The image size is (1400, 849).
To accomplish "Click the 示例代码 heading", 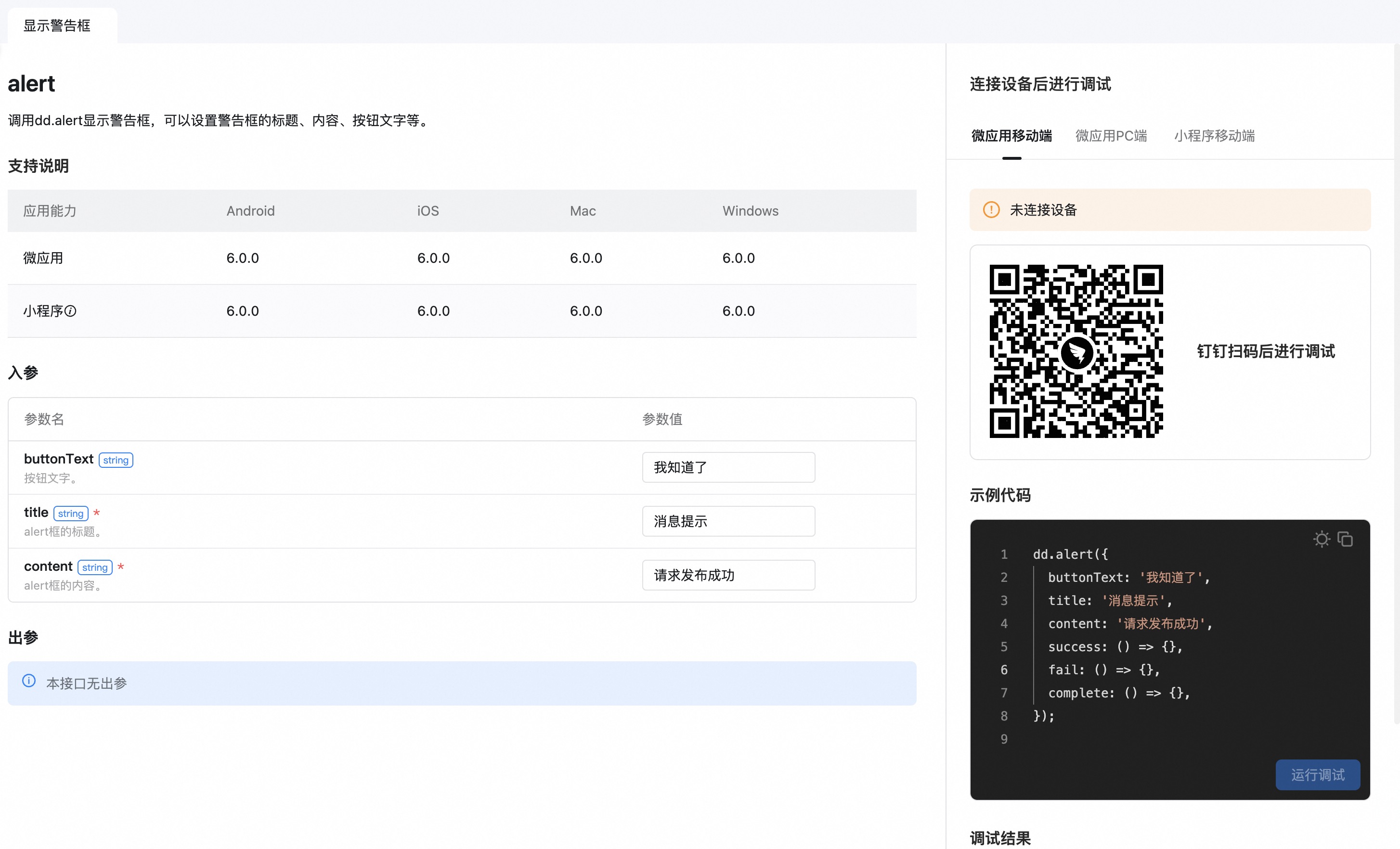I will [1000, 496].
